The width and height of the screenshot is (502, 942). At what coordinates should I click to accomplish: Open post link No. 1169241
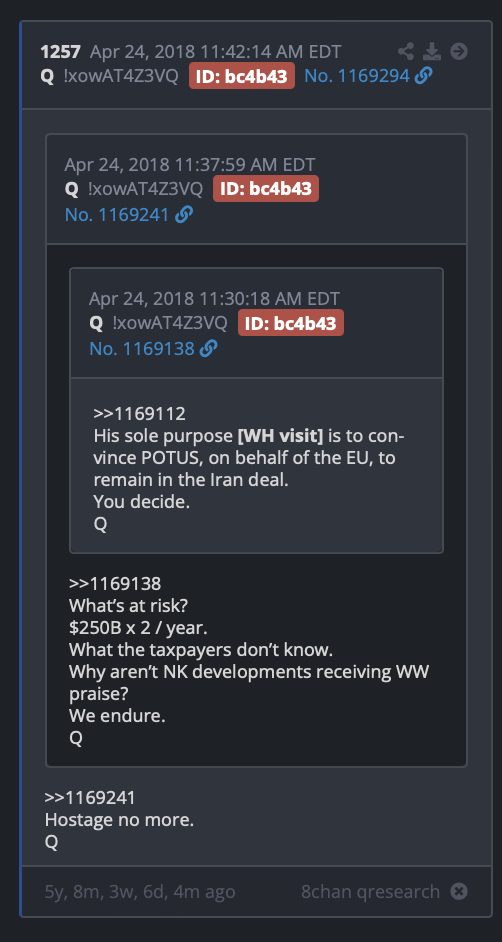coord(117,214)
